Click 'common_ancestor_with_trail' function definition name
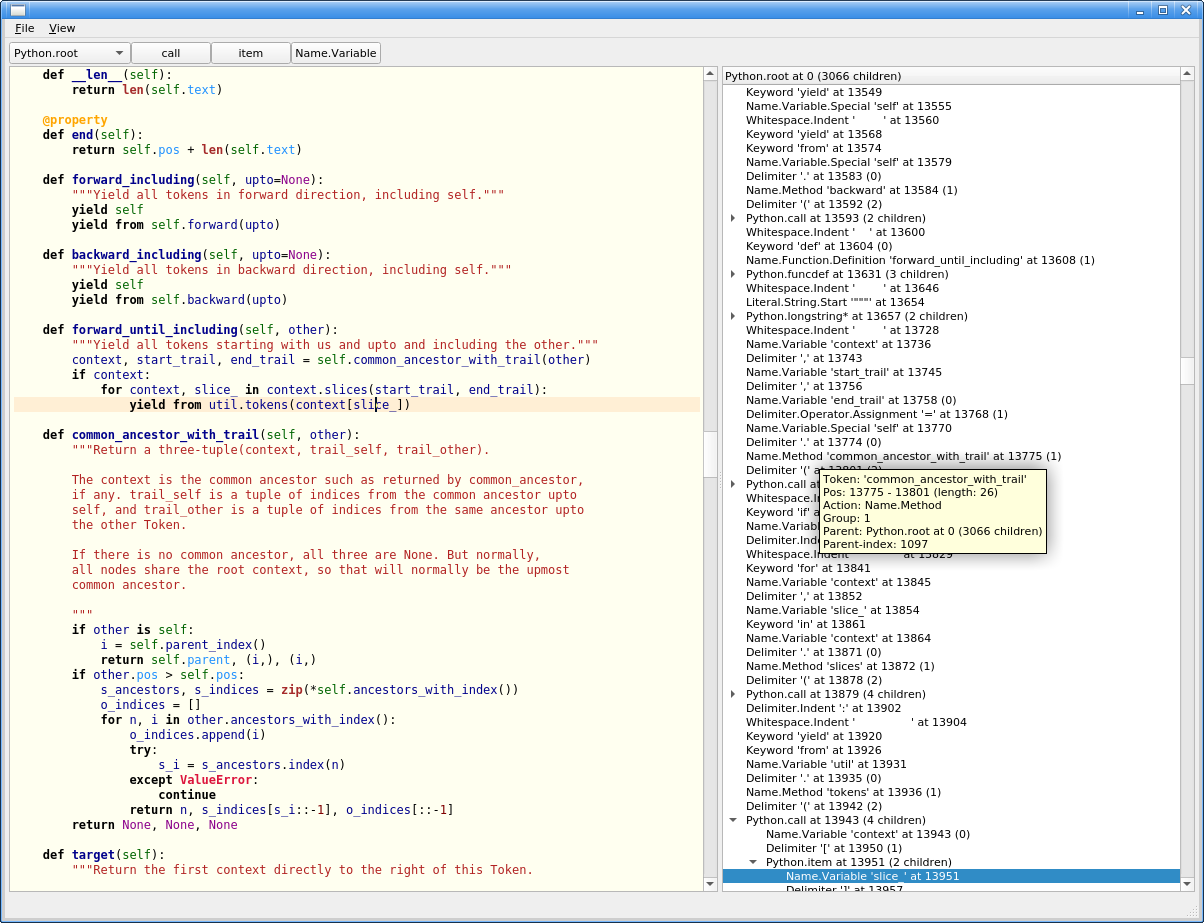1204x923 pixels. (166, 435)
